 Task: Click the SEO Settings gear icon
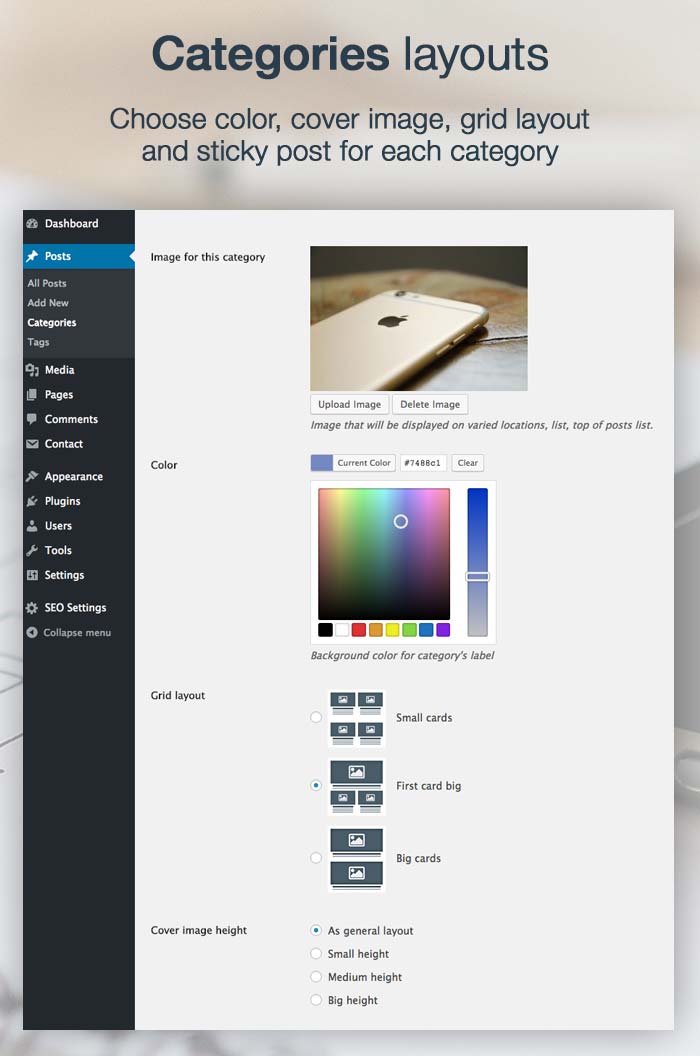(32, 607)
